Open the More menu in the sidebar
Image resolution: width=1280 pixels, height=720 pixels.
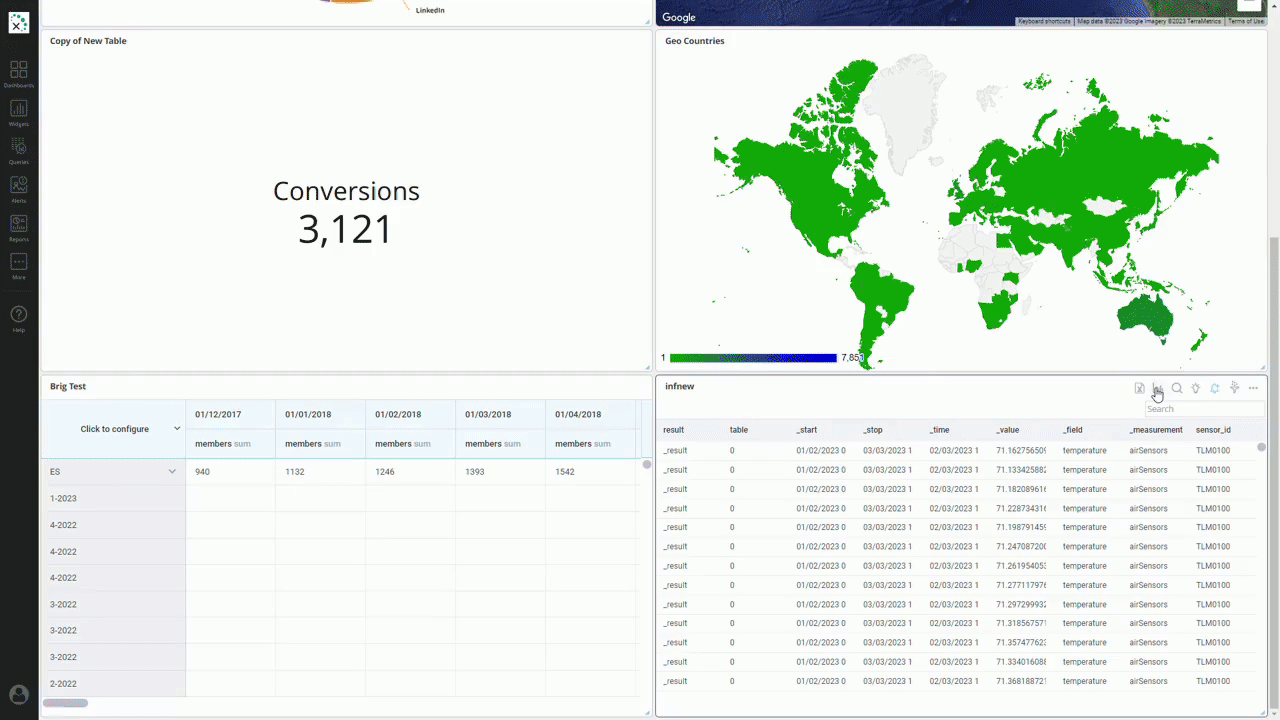pos(18,265)
